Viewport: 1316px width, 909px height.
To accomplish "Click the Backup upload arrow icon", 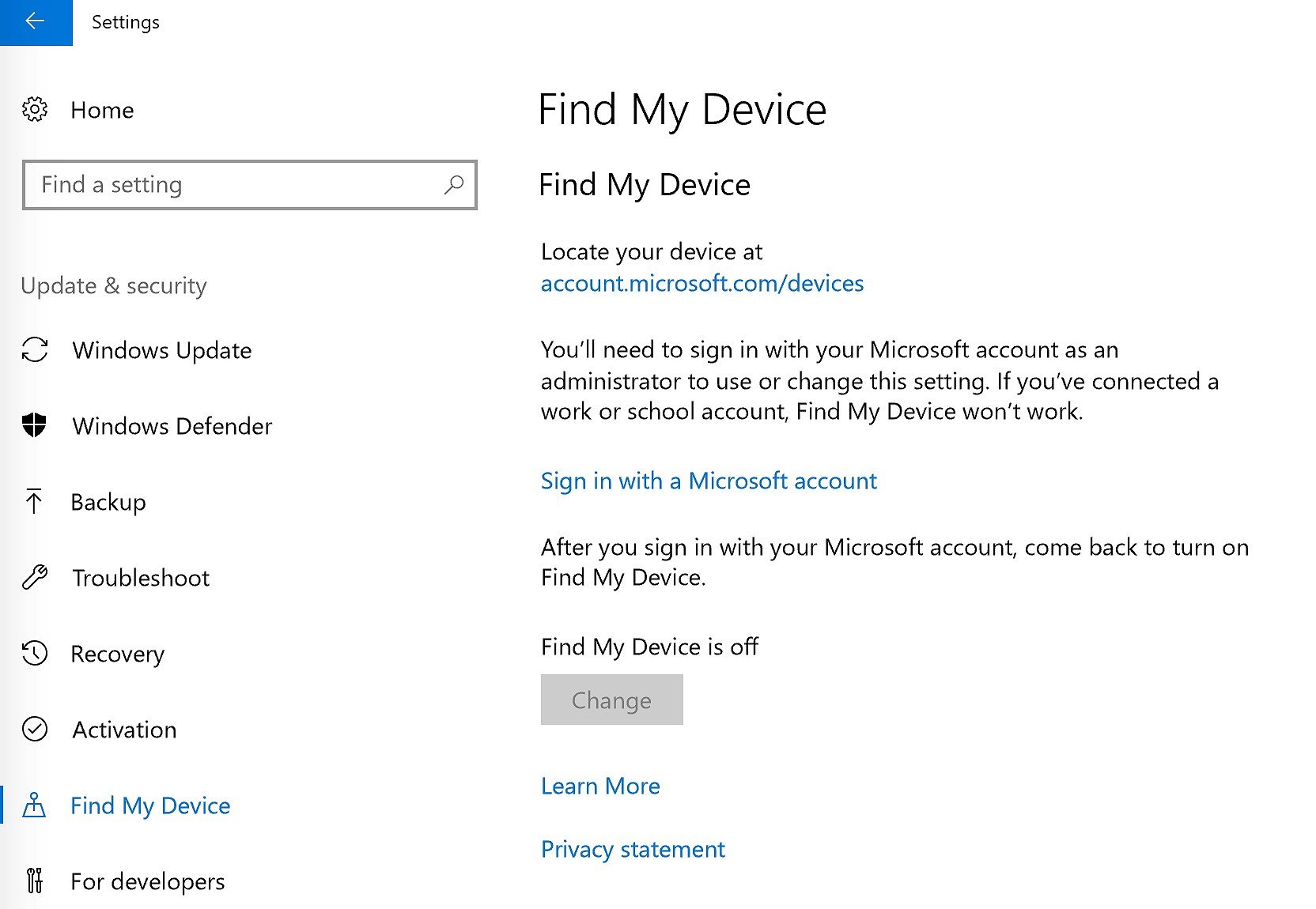I will 34,501.
